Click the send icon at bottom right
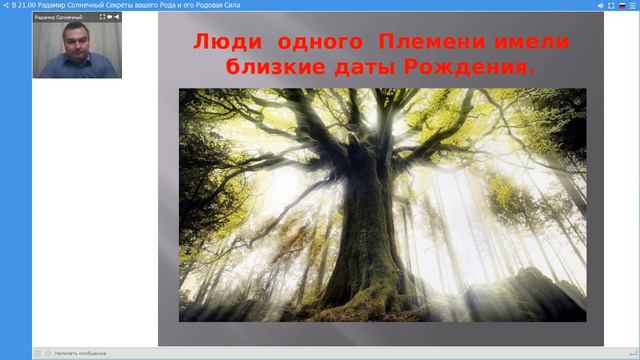The image size is (640, 360). pos(633,353)
